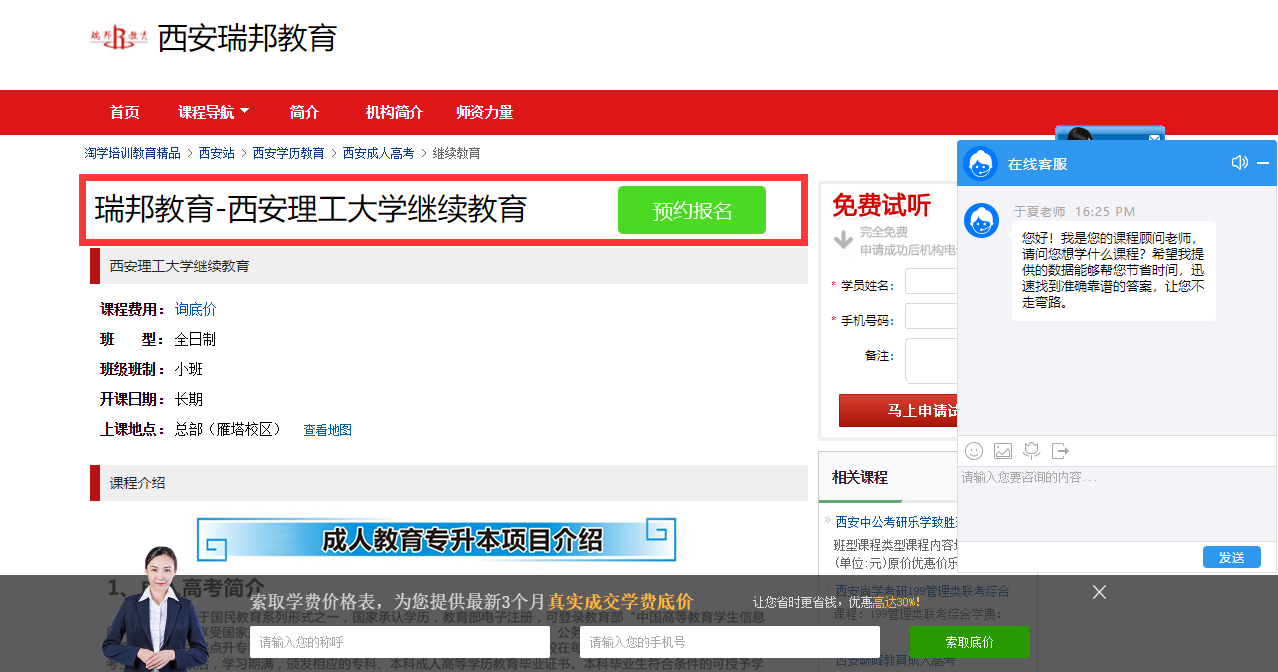Click the green 索取底价 button

point(970,642)
